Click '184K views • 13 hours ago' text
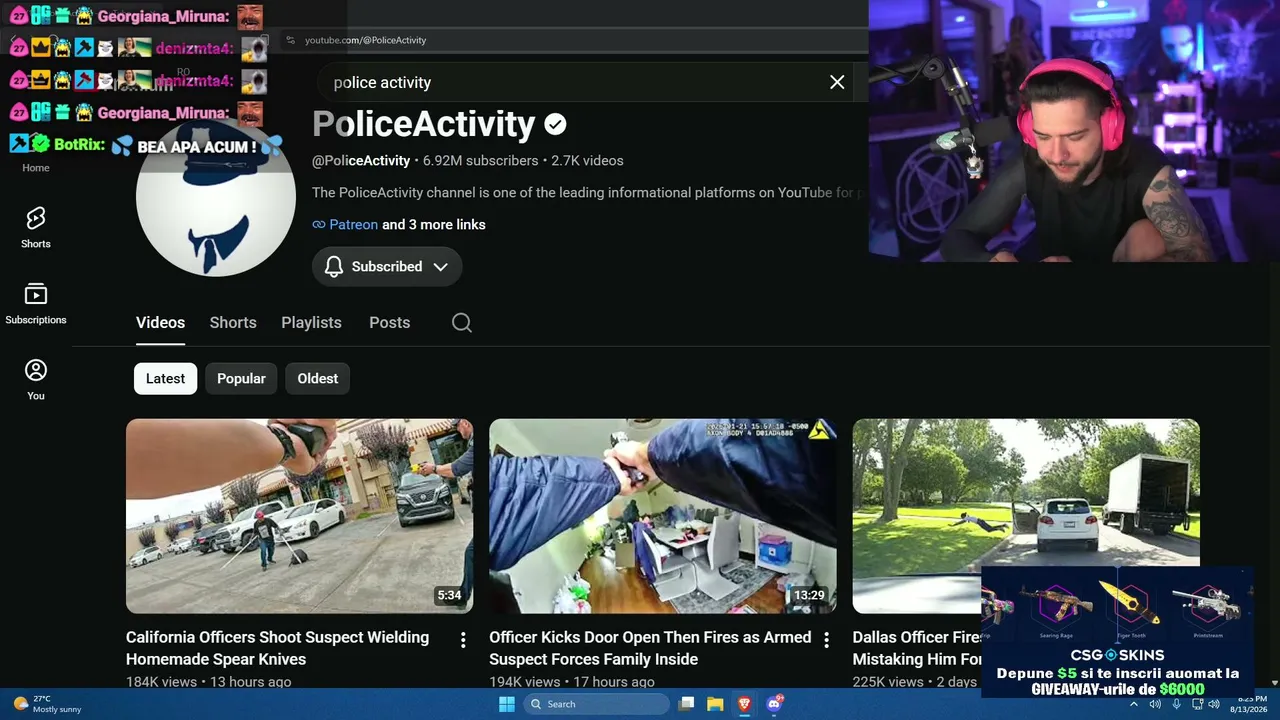 pyautogui.click(x=208, y=682)
